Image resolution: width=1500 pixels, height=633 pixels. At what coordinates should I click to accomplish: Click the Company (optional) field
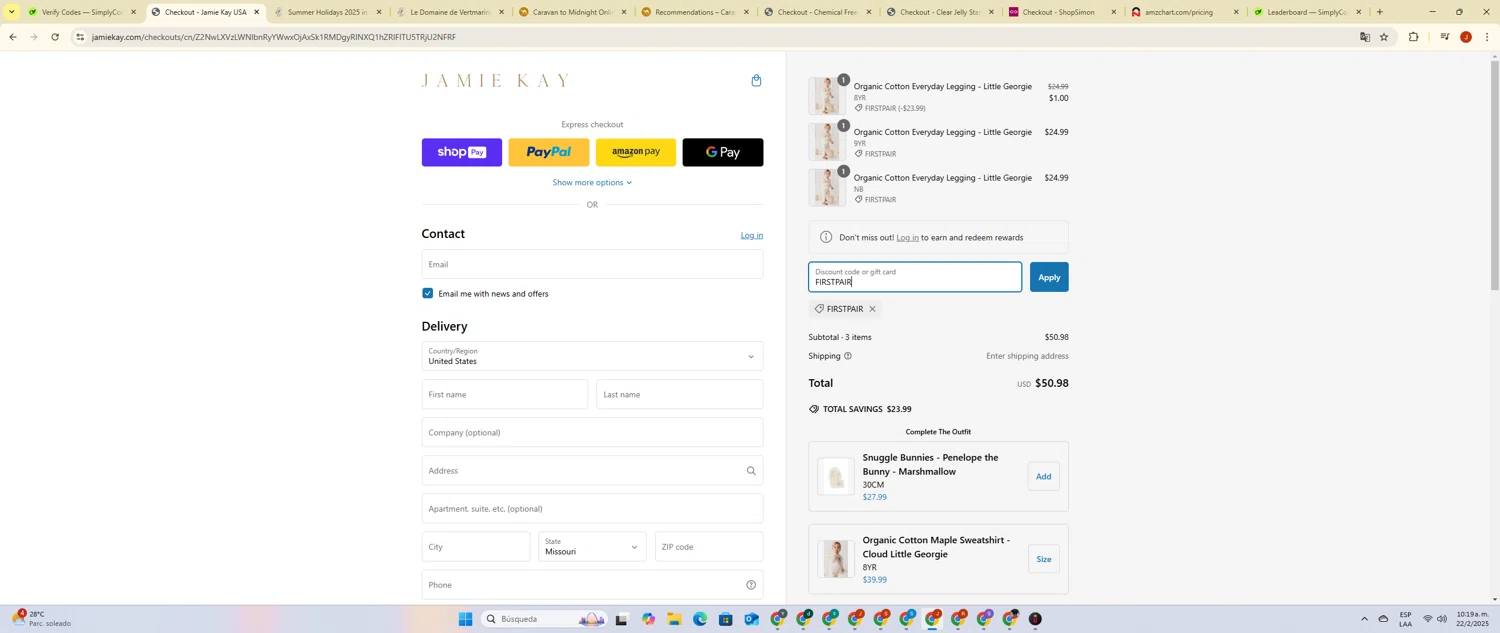[592, 433]
